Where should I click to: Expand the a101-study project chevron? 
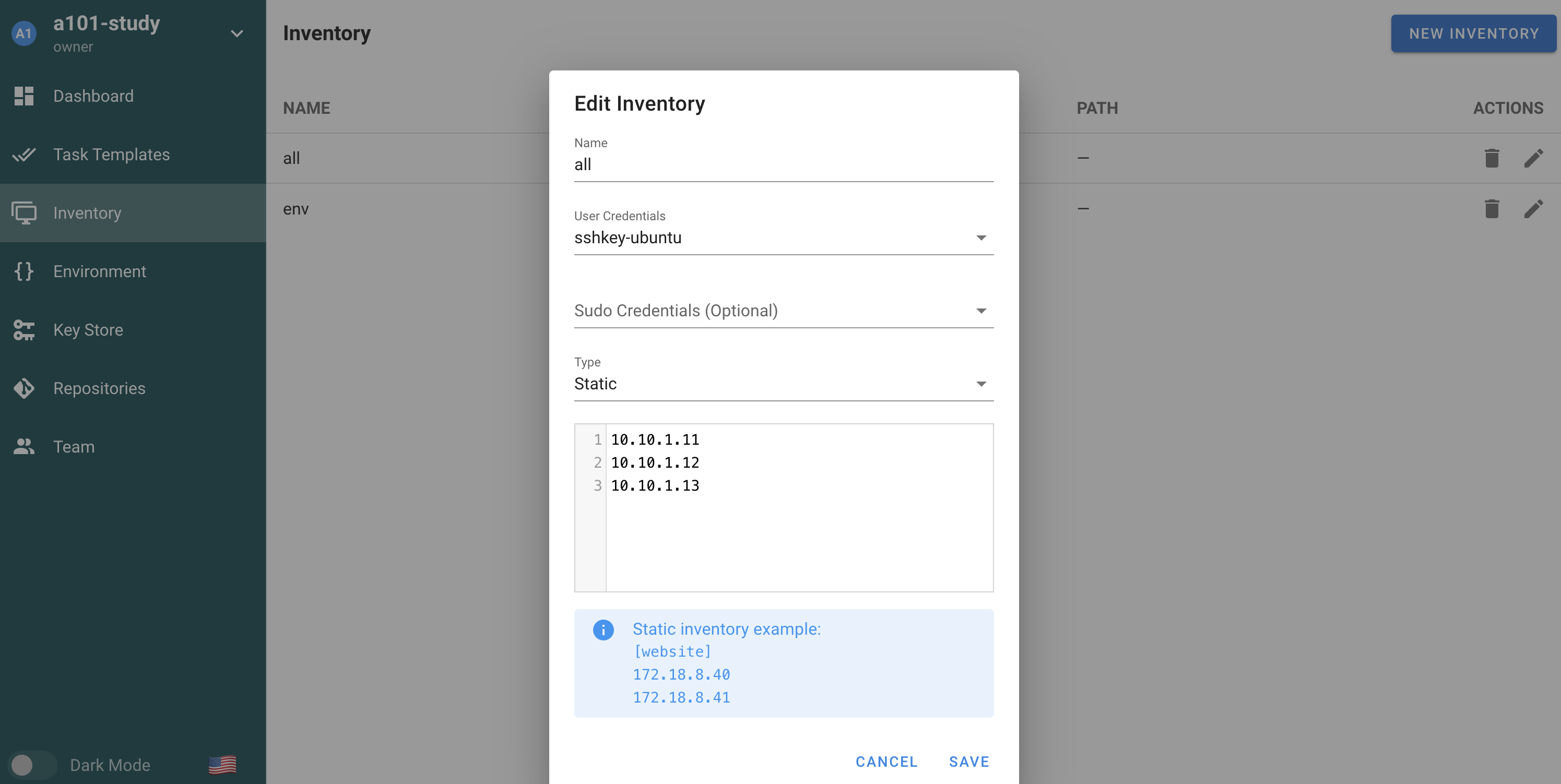[237, 33]
